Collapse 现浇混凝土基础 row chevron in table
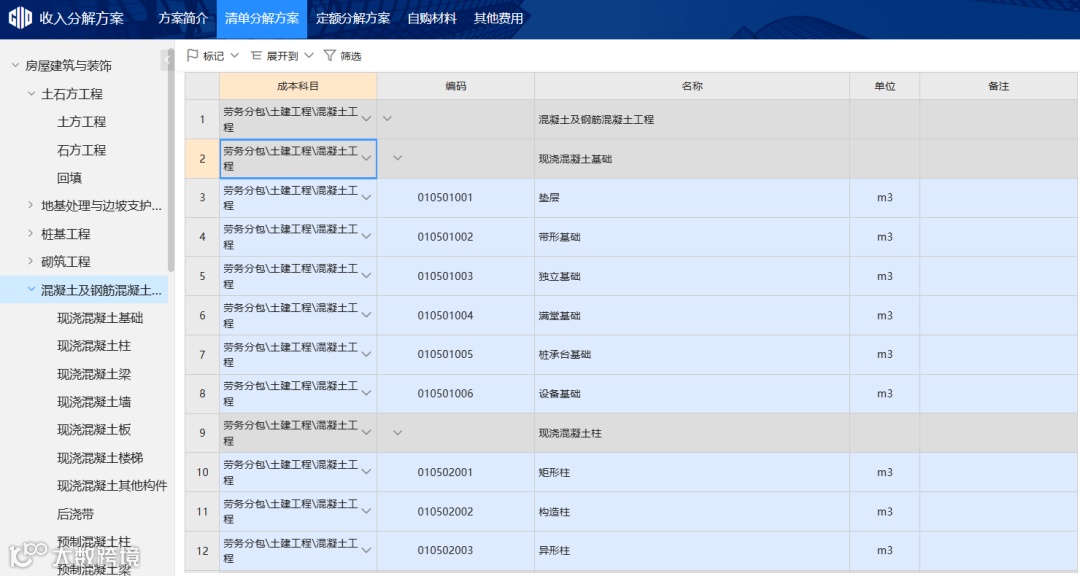The image size is (1080, 576). point(397,158)
